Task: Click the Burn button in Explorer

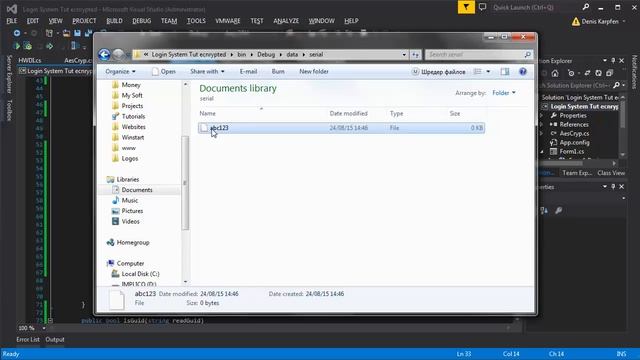Action: (x=278, y=71)
